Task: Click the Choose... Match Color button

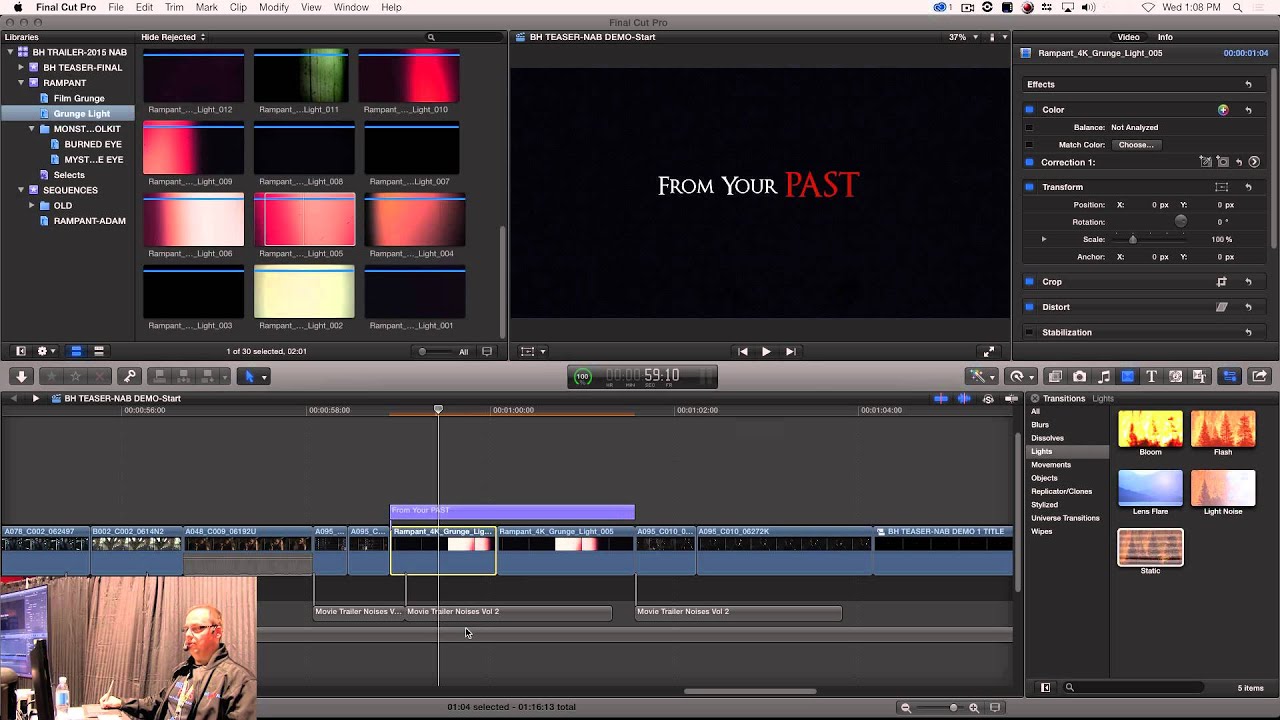Action: (1136, 145)
